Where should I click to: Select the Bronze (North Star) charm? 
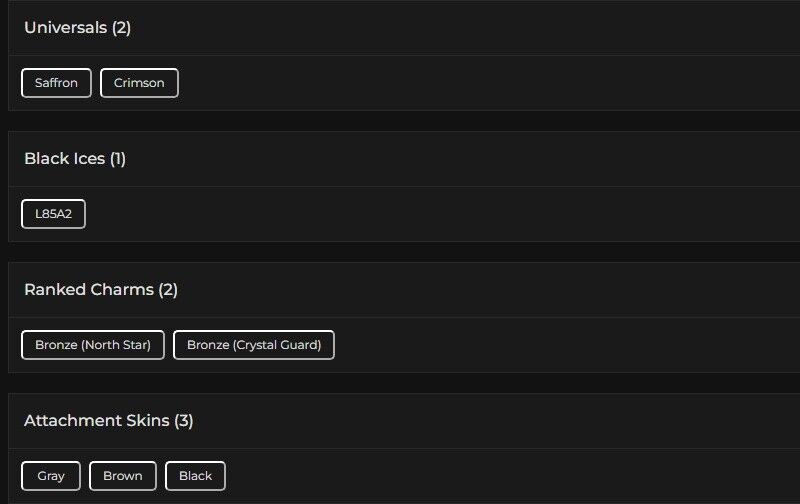point(93,345)
